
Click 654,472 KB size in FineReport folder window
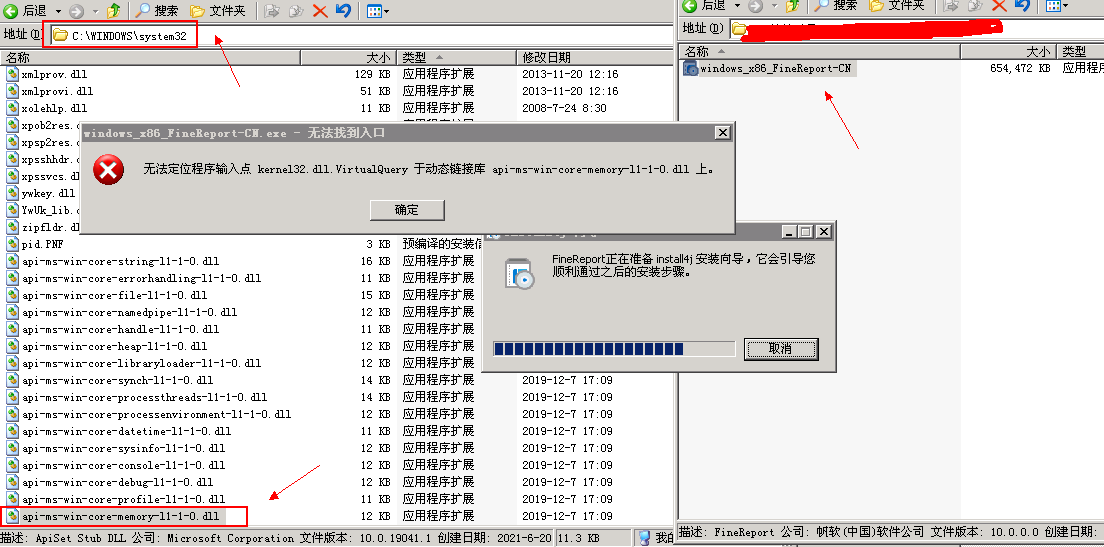click(1020, 68)
